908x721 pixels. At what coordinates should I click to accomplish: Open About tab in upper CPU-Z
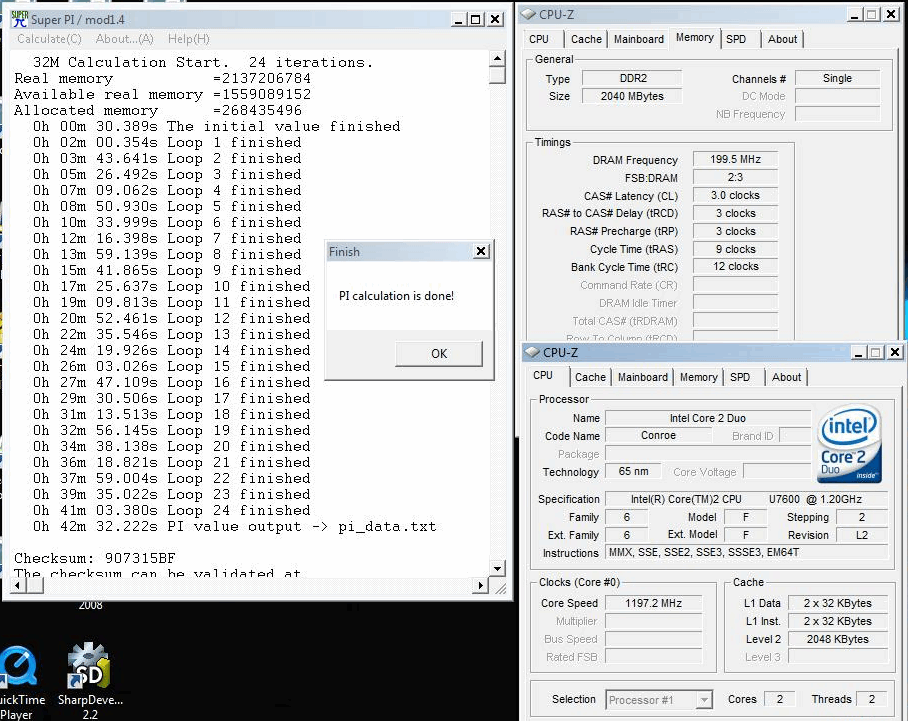pos(782,39)
